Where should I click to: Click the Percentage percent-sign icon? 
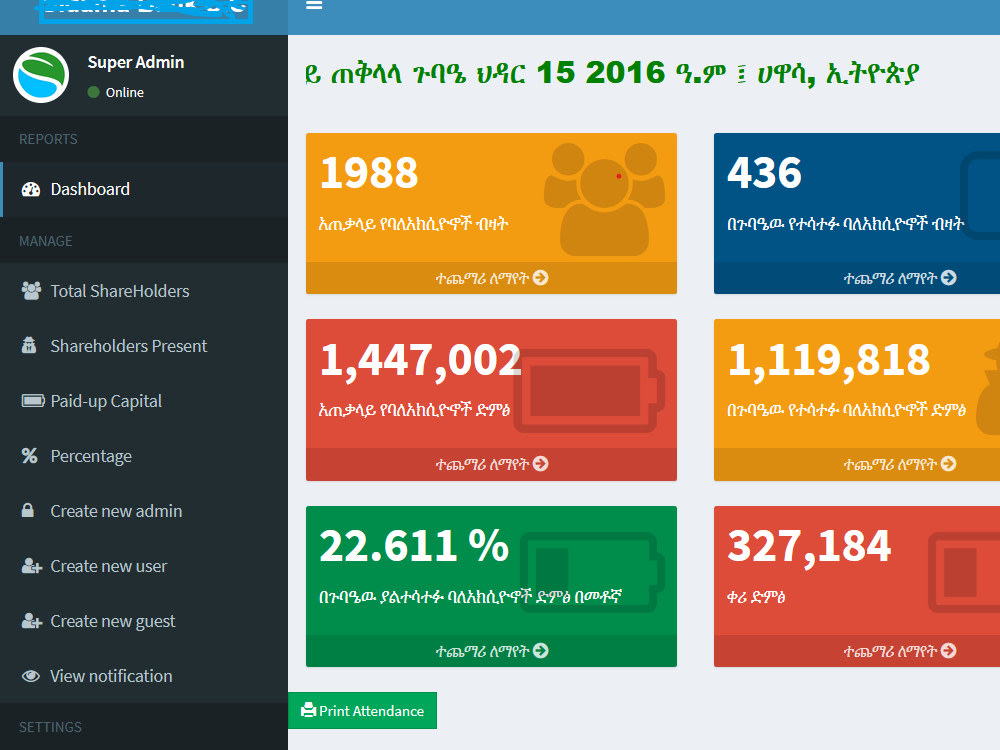coord(29,456)
